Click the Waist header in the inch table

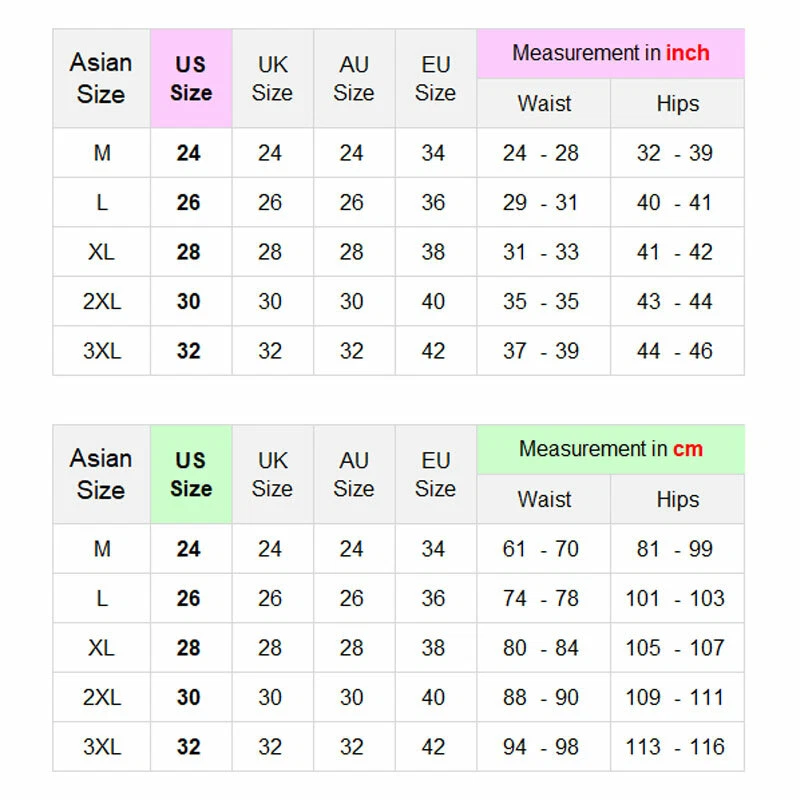click(544, 104)
